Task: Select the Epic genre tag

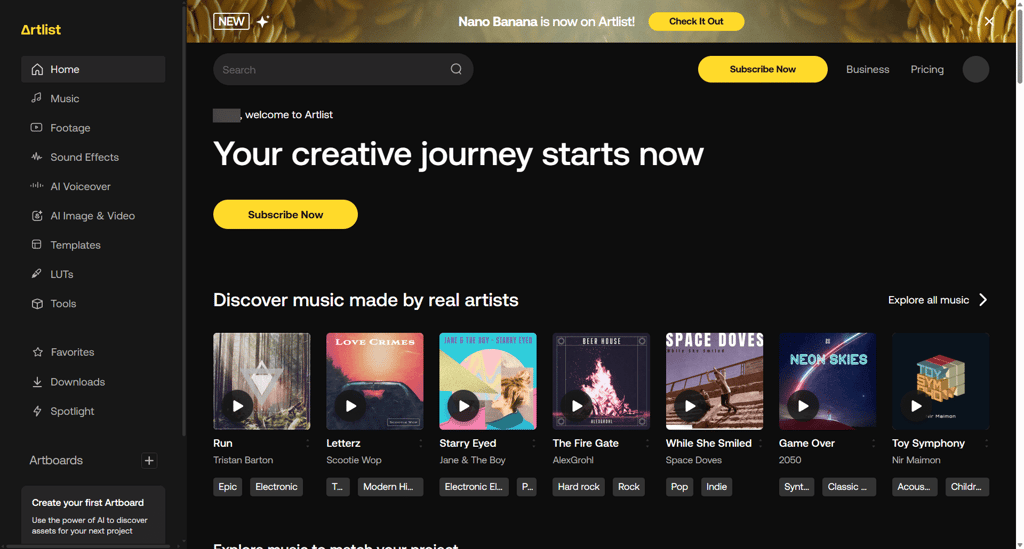Action: (227, 487)
